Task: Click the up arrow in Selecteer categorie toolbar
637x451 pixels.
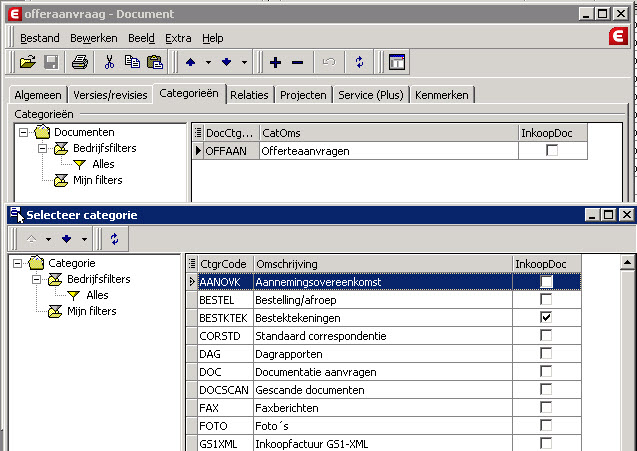Action: coord(31,239)
